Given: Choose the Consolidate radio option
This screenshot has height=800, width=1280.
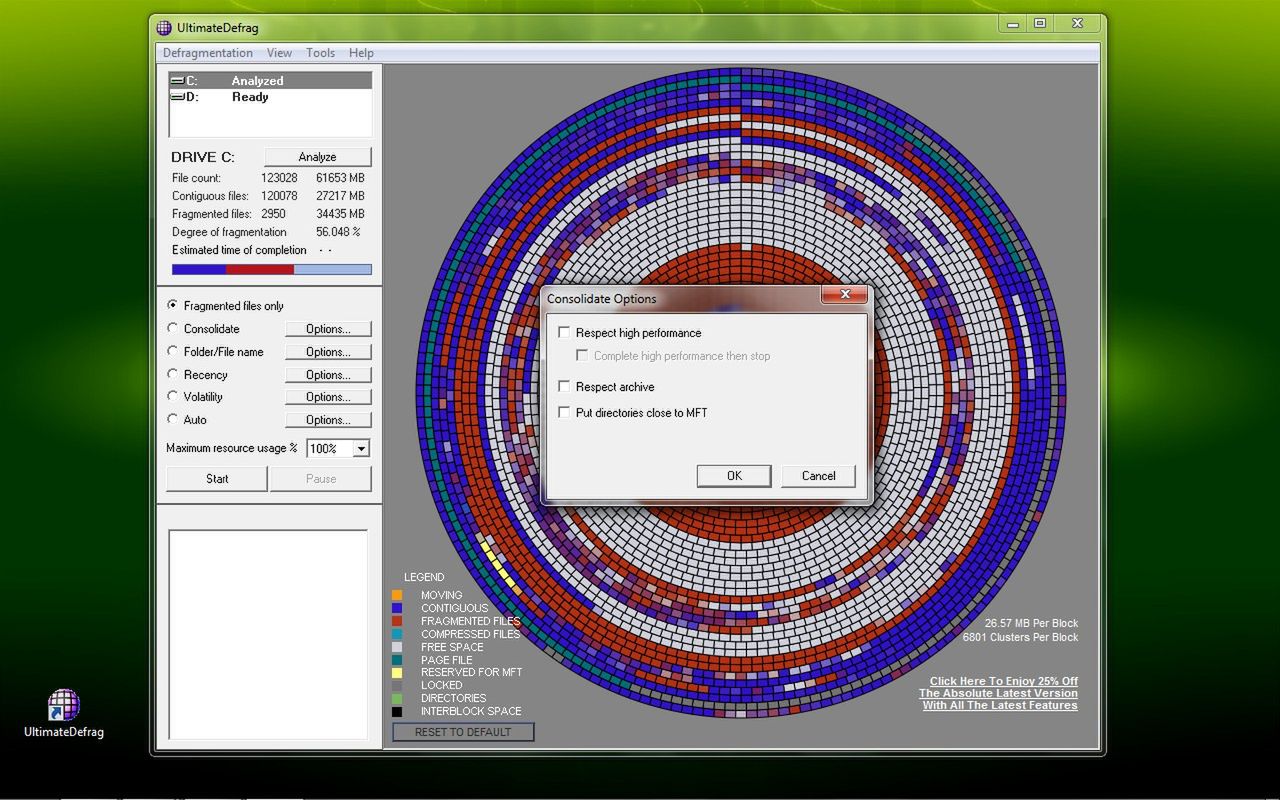Looking at the screenshot, I should click(173, 328).
